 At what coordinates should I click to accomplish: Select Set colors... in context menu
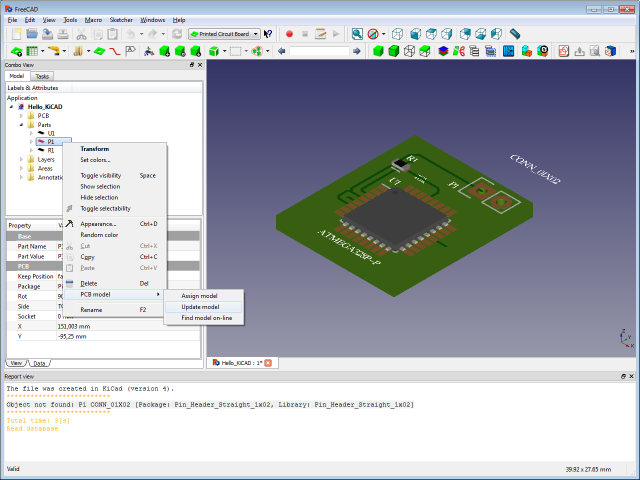pos(115,160)
